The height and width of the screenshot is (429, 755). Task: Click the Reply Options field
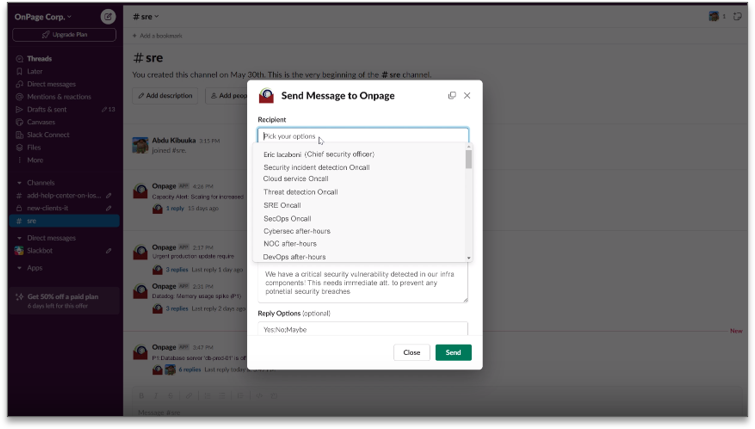tap(363, 329)
